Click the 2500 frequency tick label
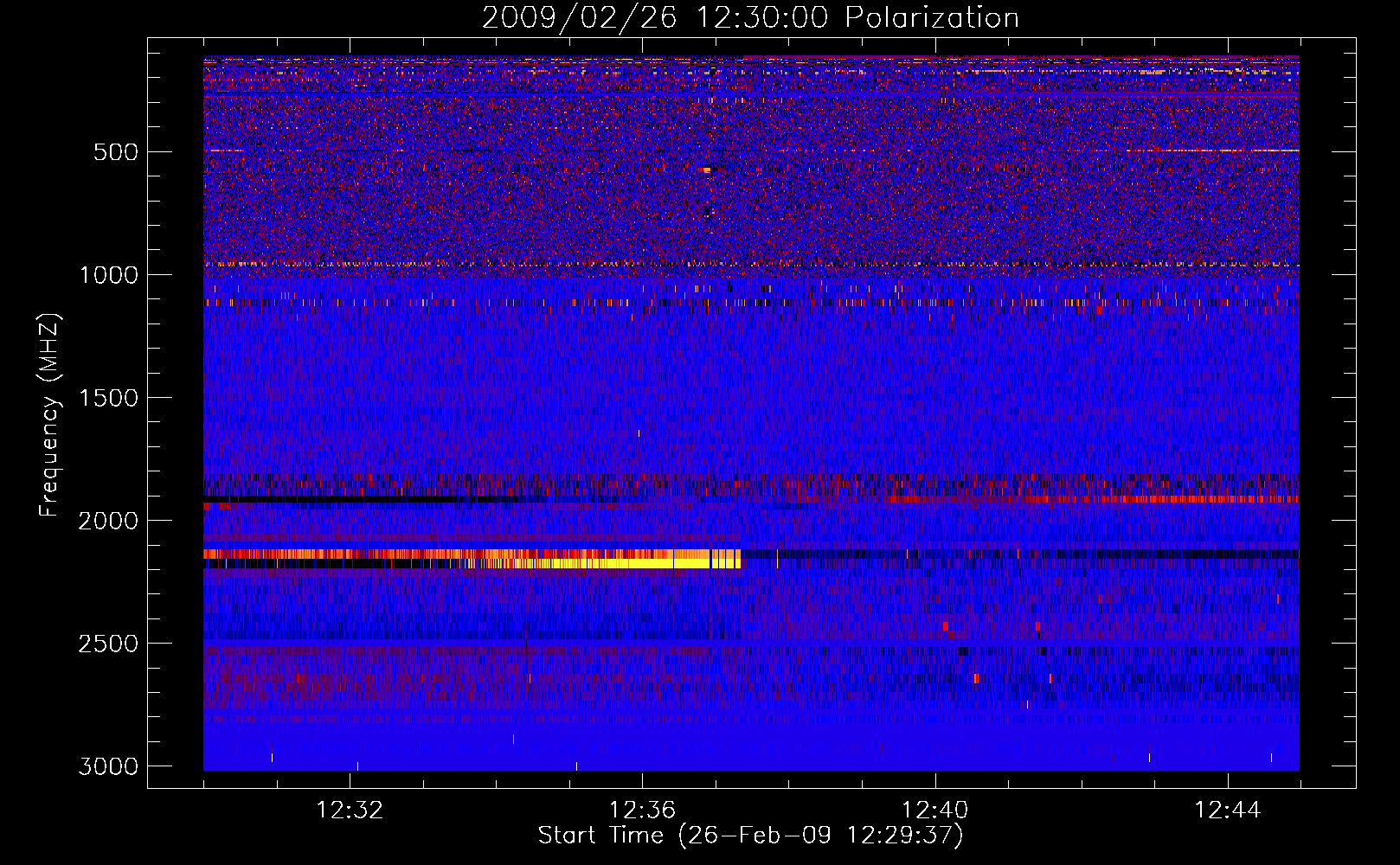 pyautogui.click(x=108, y=644)
